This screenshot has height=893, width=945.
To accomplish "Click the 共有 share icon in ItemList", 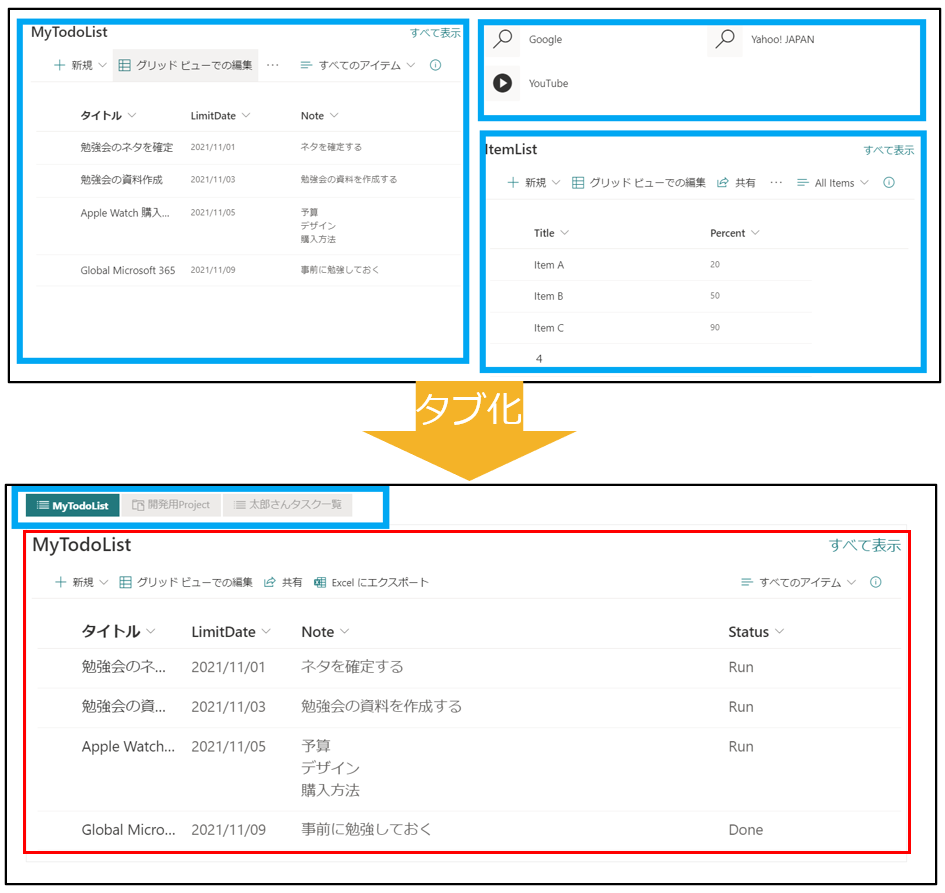I will tap(723, 183).
